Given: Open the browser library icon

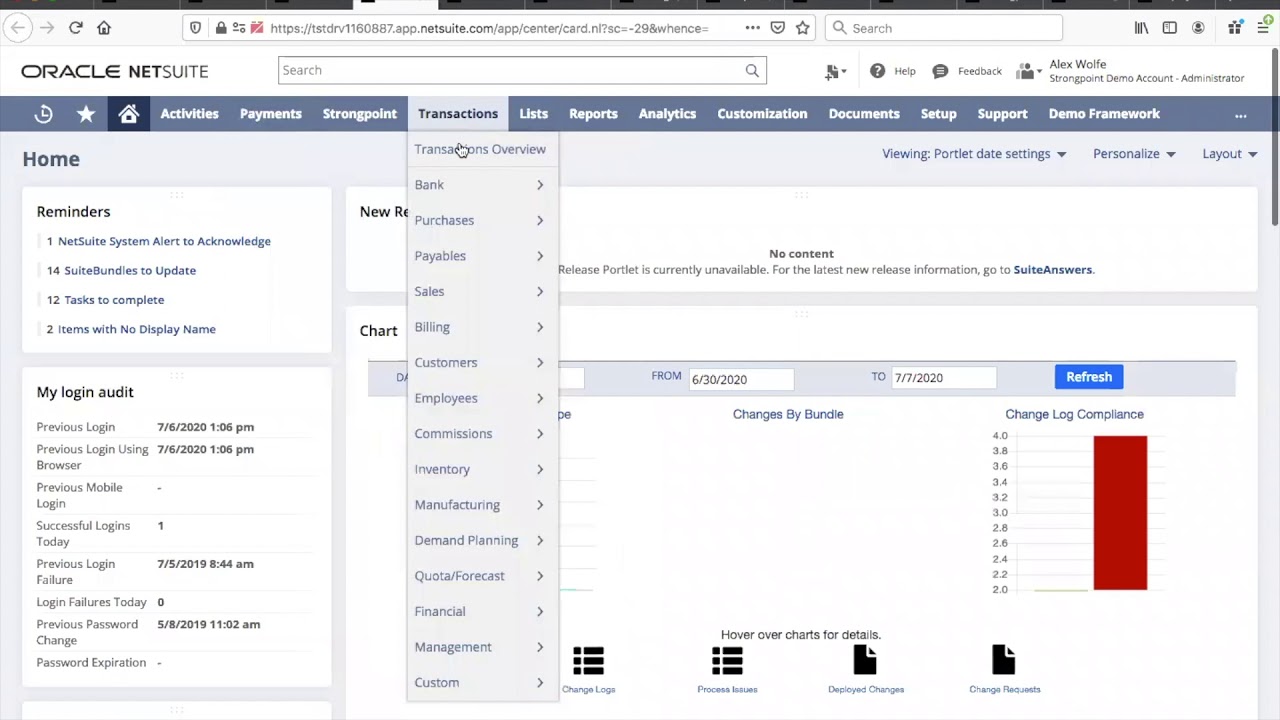Looking at the screenshot, I should (1141, 28).
